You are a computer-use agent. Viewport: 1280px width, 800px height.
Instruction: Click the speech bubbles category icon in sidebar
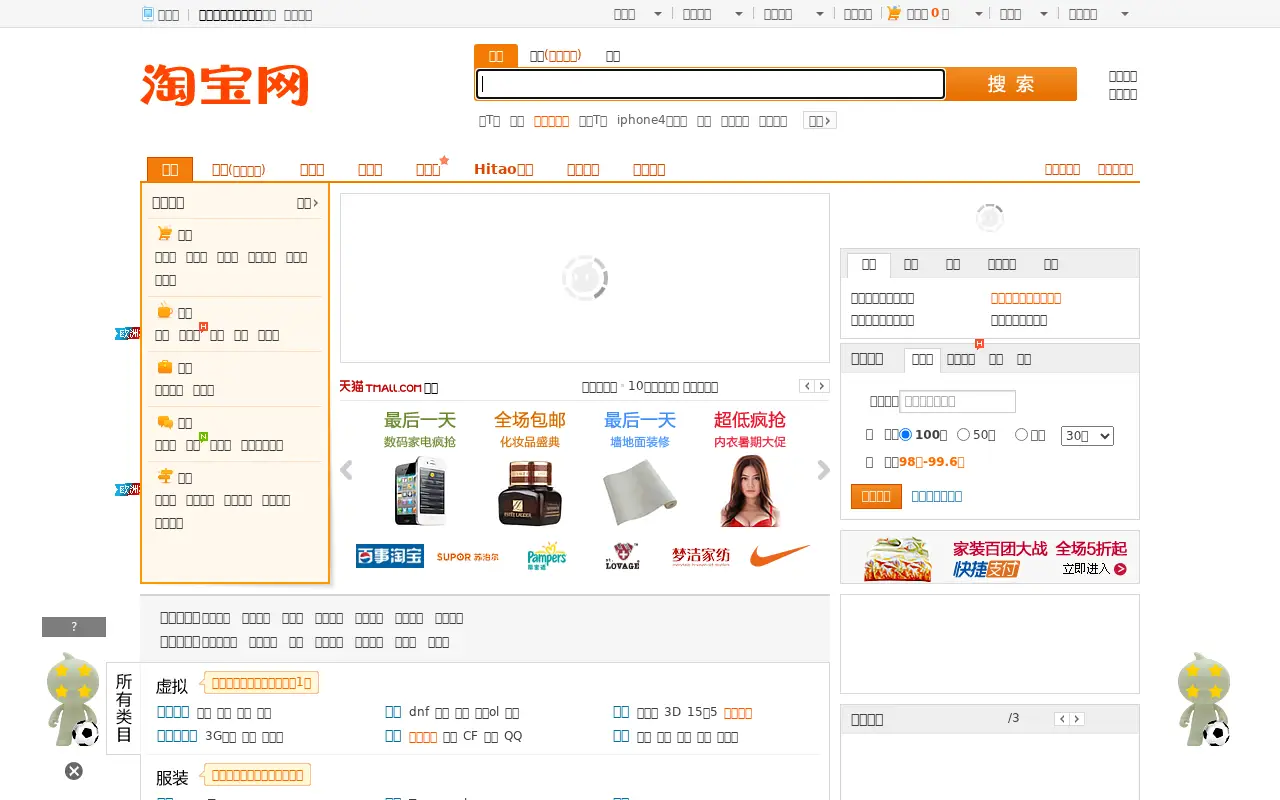(x=165, y=422)
